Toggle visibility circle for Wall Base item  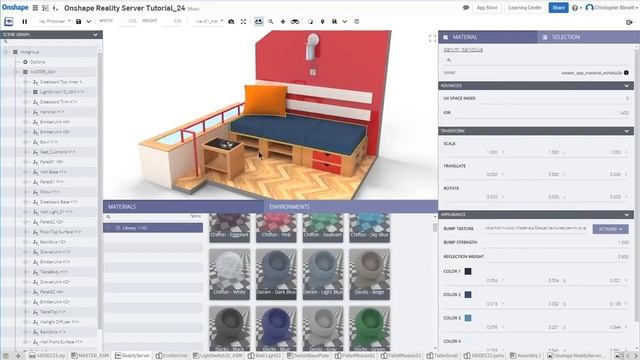tap(25, 172)
